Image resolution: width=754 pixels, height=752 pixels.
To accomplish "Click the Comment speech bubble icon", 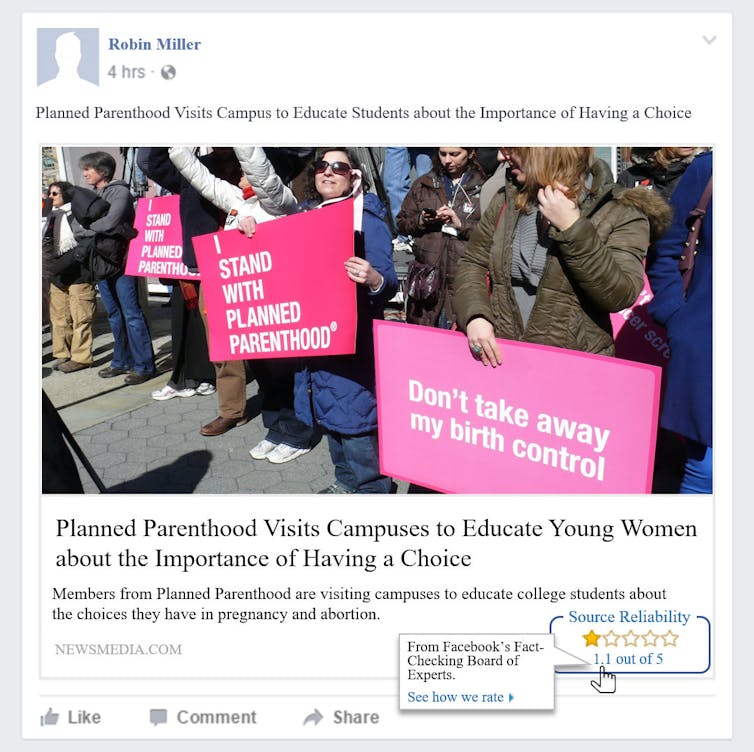I will tap(158, 717).
